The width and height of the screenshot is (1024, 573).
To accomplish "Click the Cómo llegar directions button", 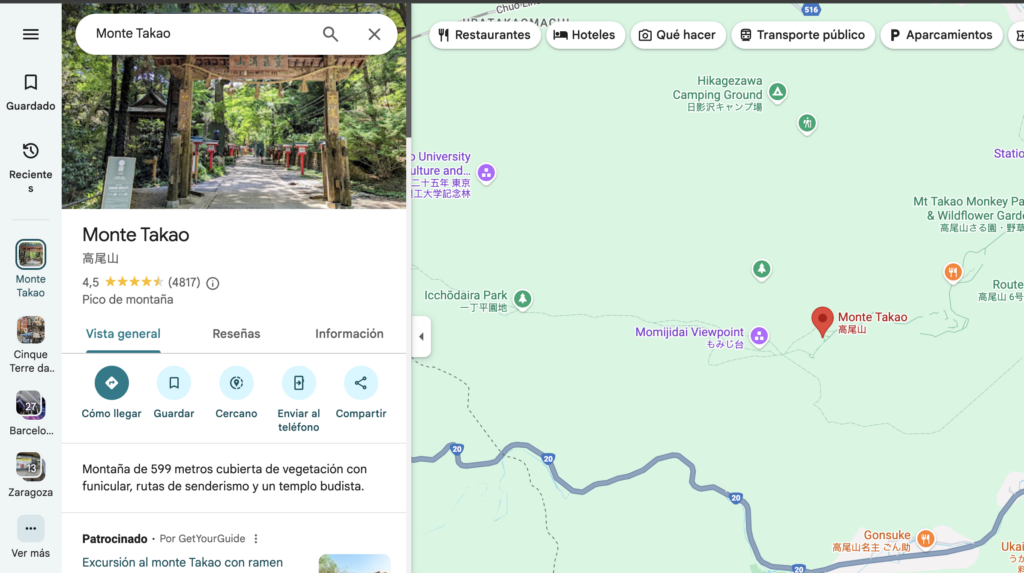I will click(111, 383).
